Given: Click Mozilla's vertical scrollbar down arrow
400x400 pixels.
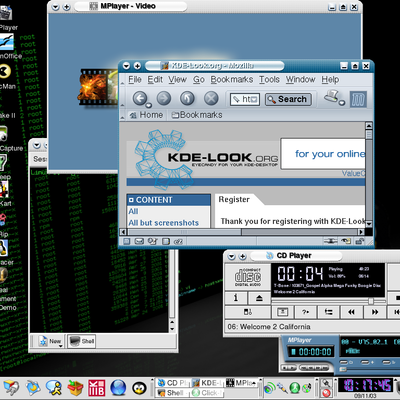Looking at the screenshot, I should (x=369, y=224).
